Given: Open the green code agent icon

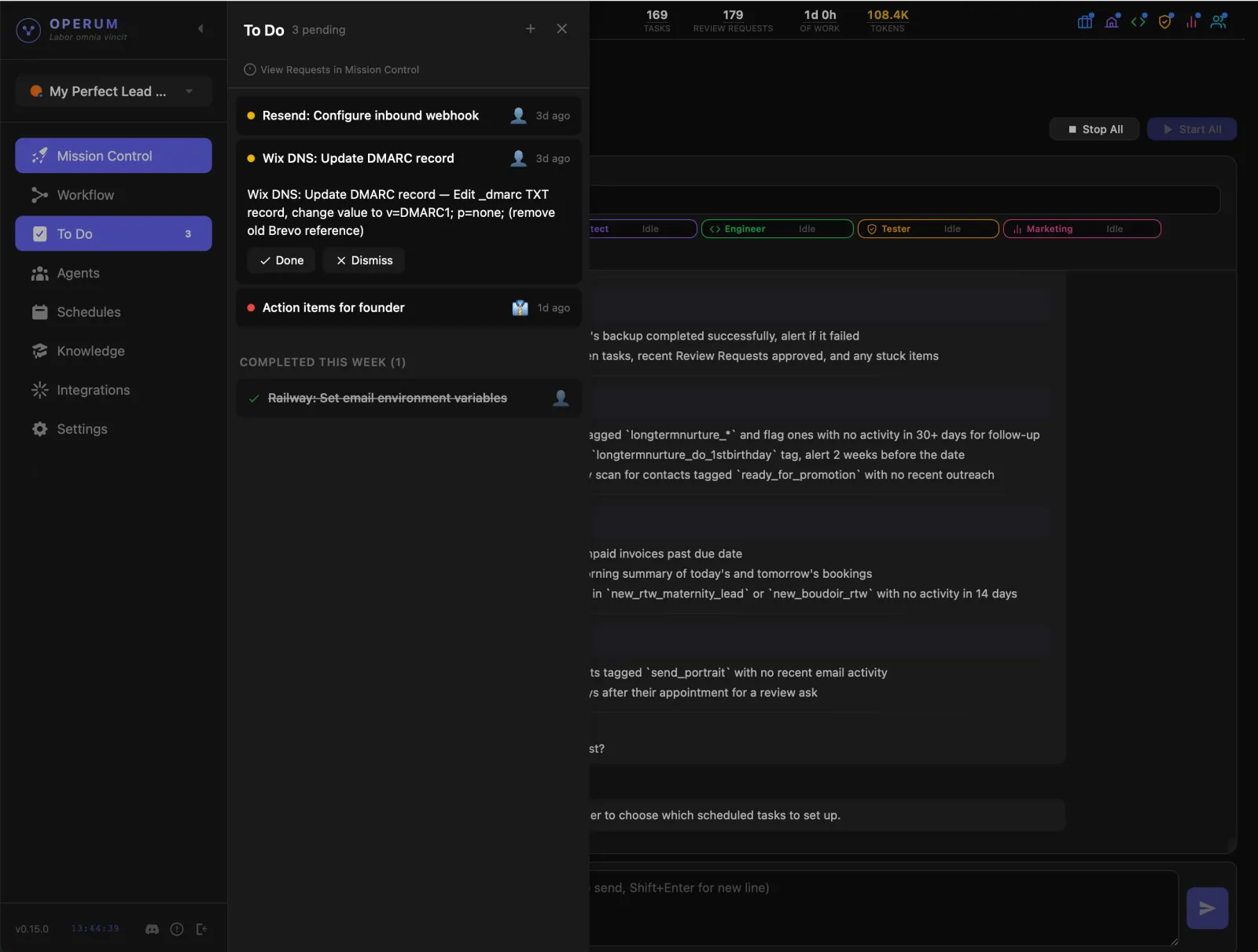Looking at the screenshot, I should [1138, 21].
